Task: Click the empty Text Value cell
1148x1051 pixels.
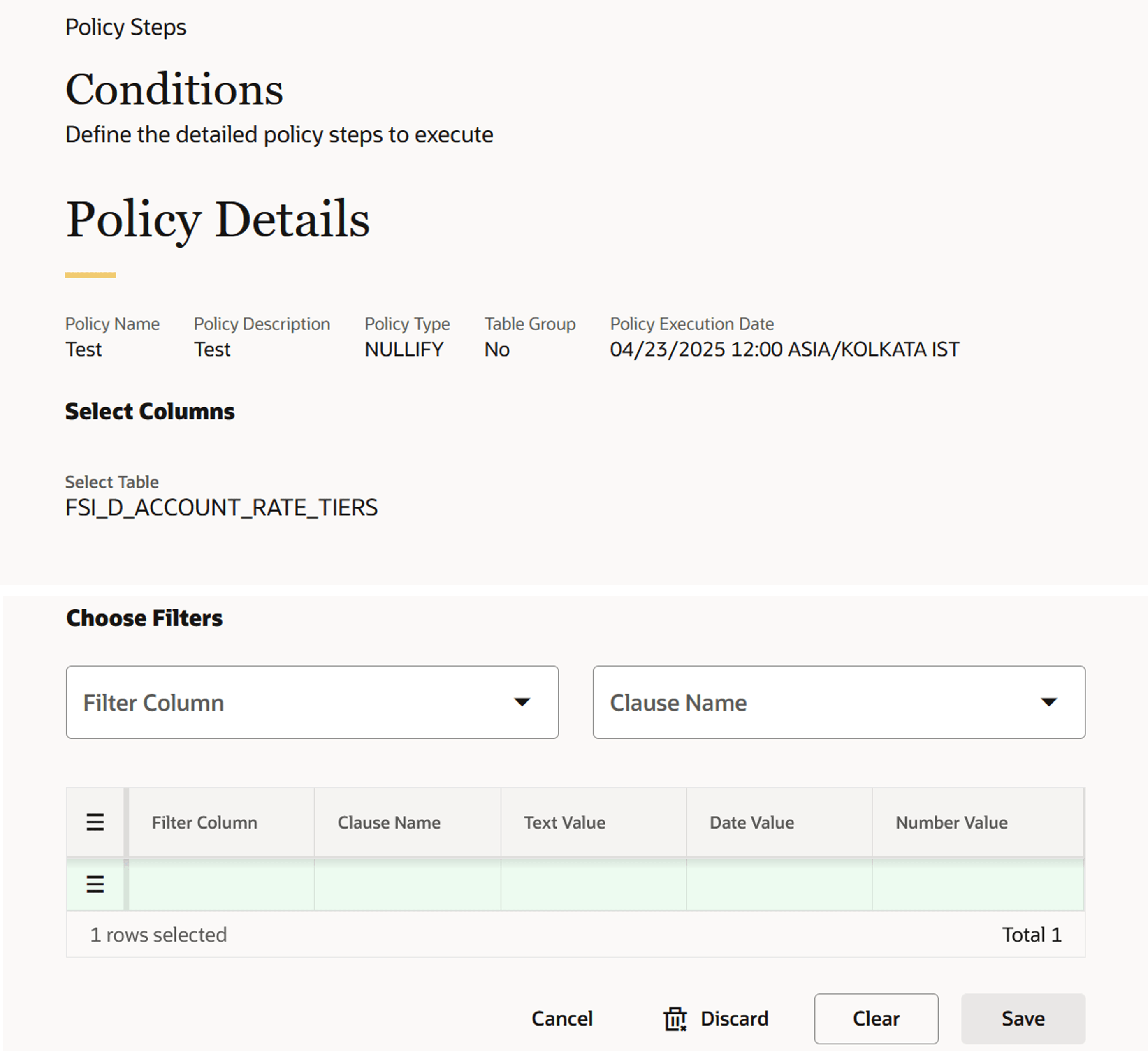Action: (x=594, y=884)
